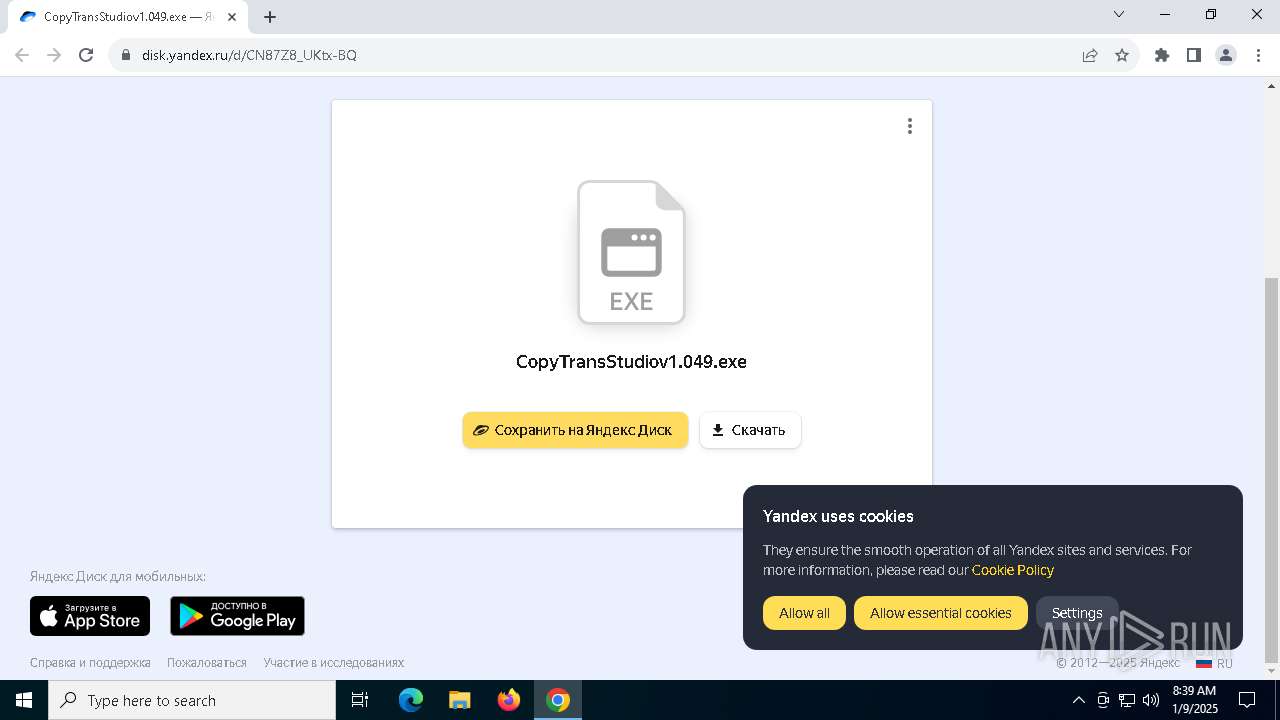Click the CopyTransStudiov1.049.exe file name
The image size is (1280, 720).
point(631,362)
